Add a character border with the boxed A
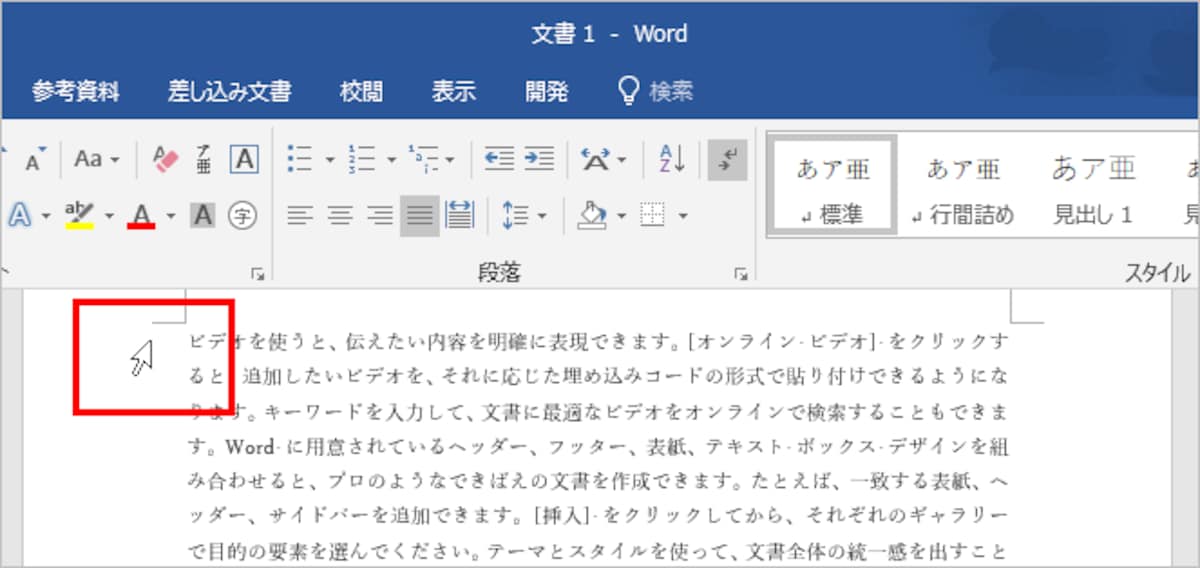The image size is (1200, 568). coord(244,159)
